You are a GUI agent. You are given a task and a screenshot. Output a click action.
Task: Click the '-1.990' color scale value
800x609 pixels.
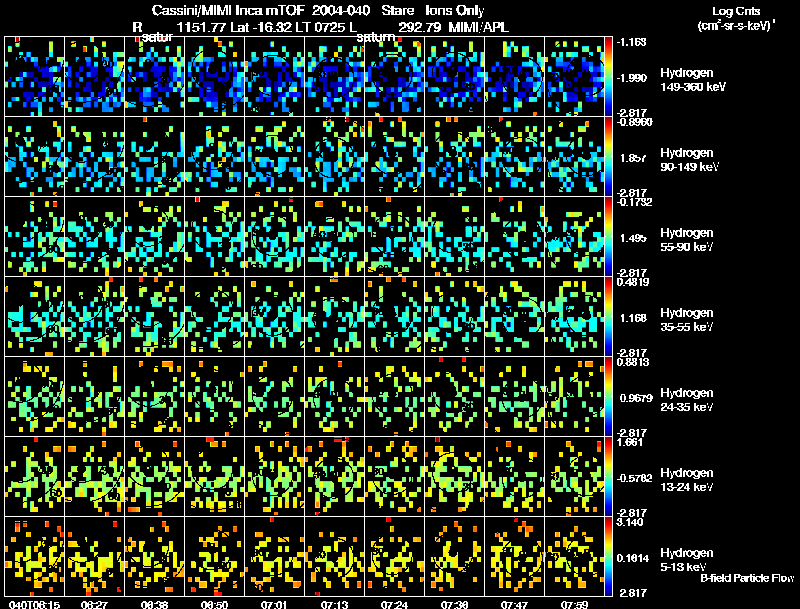pyautogui.click(x=632, y=78)
